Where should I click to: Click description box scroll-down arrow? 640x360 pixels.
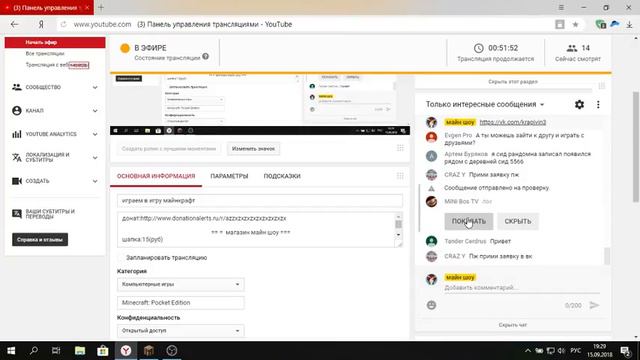coord(398,235)
